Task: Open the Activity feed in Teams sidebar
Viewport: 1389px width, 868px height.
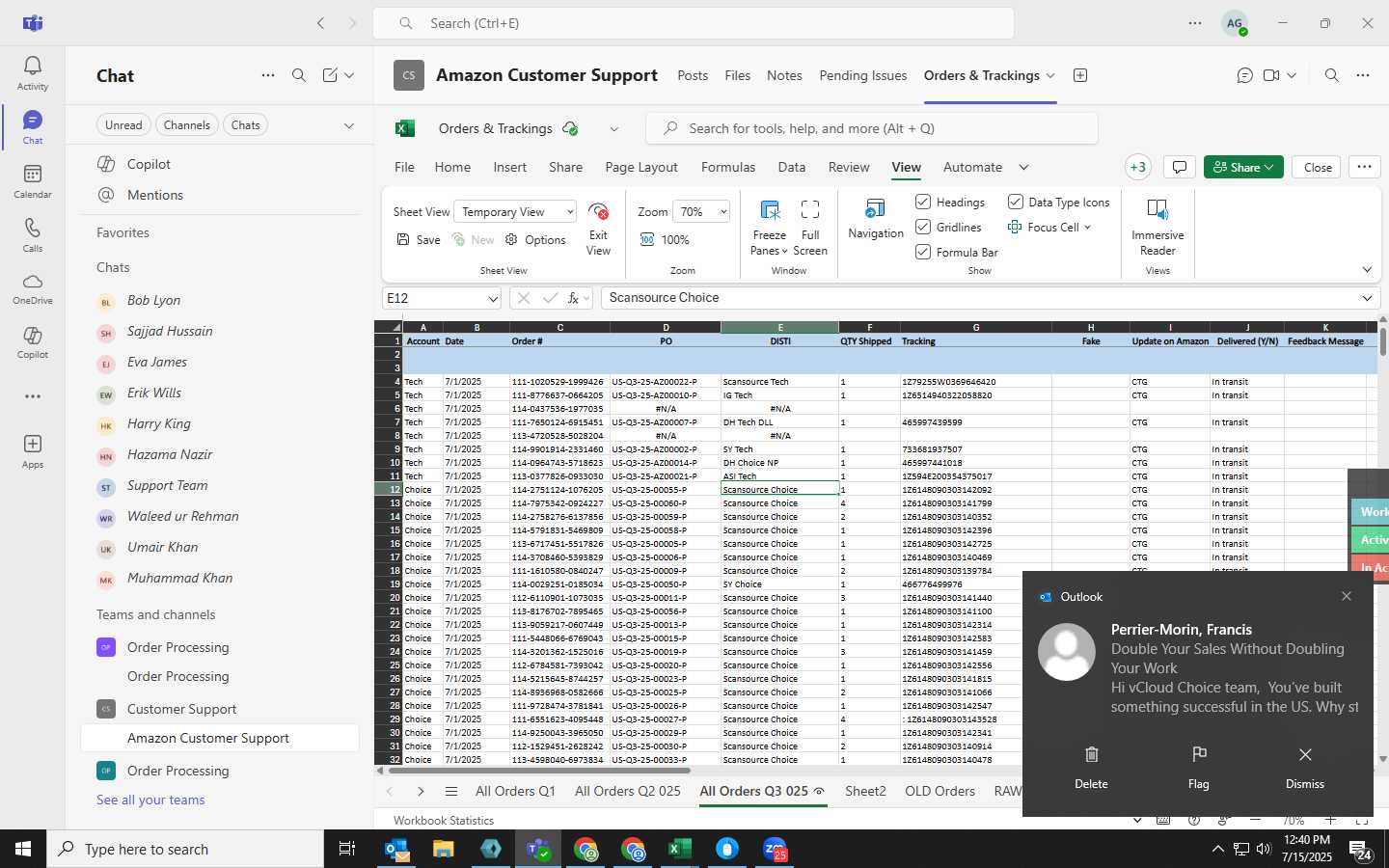Action: [x=32, y=73]
